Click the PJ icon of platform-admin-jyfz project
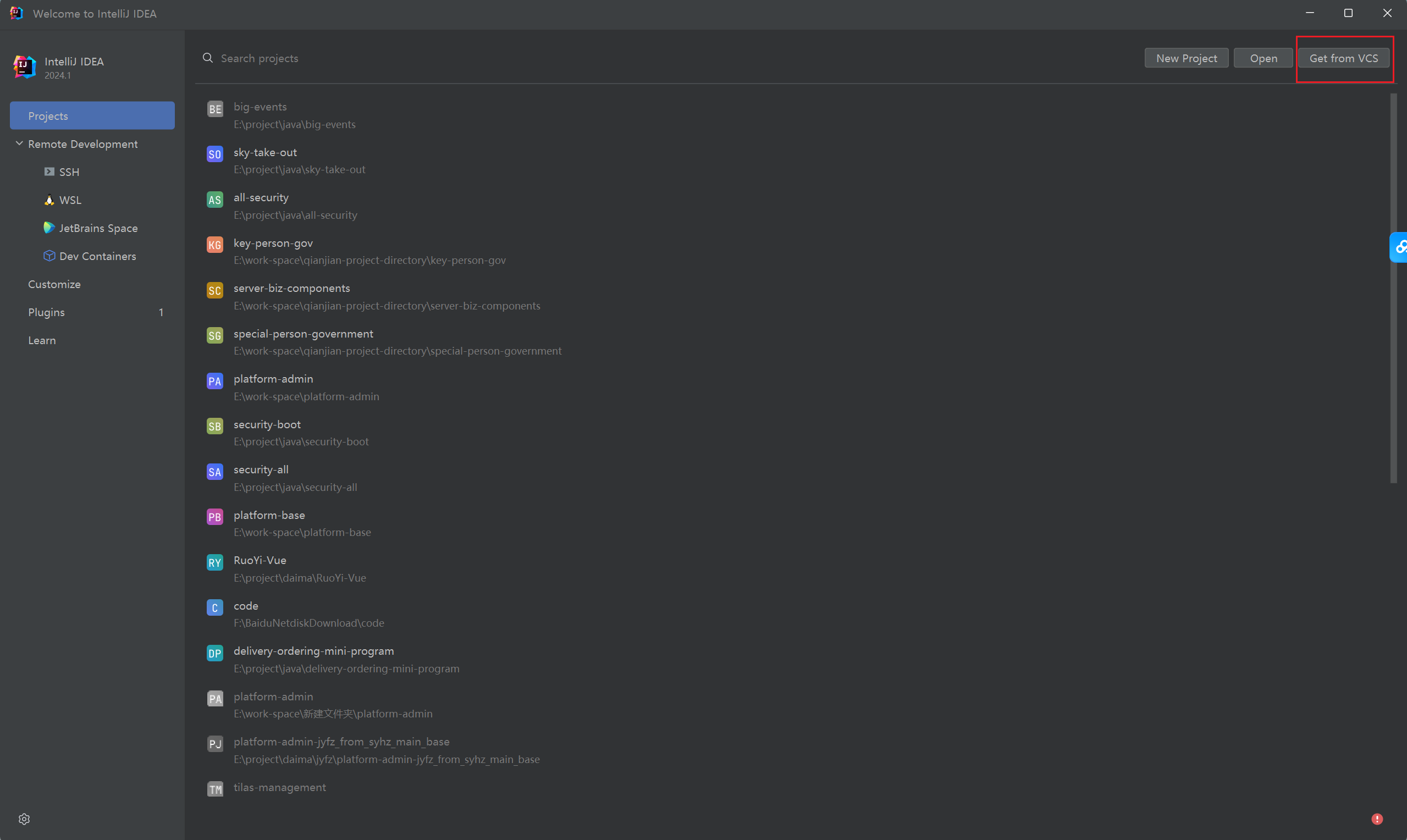 pos(214,744)
